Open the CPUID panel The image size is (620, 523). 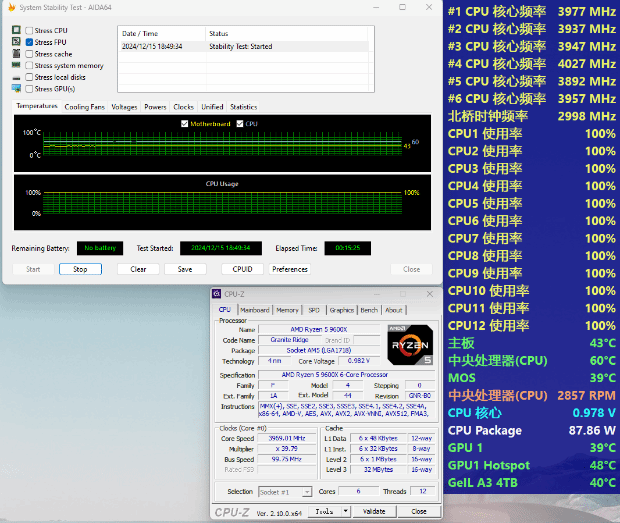click(x=242, y=269)
